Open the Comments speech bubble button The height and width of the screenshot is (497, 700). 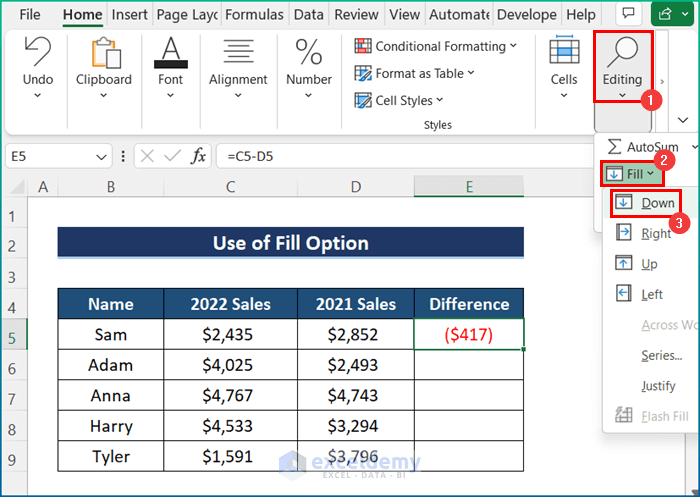(629, 14)
